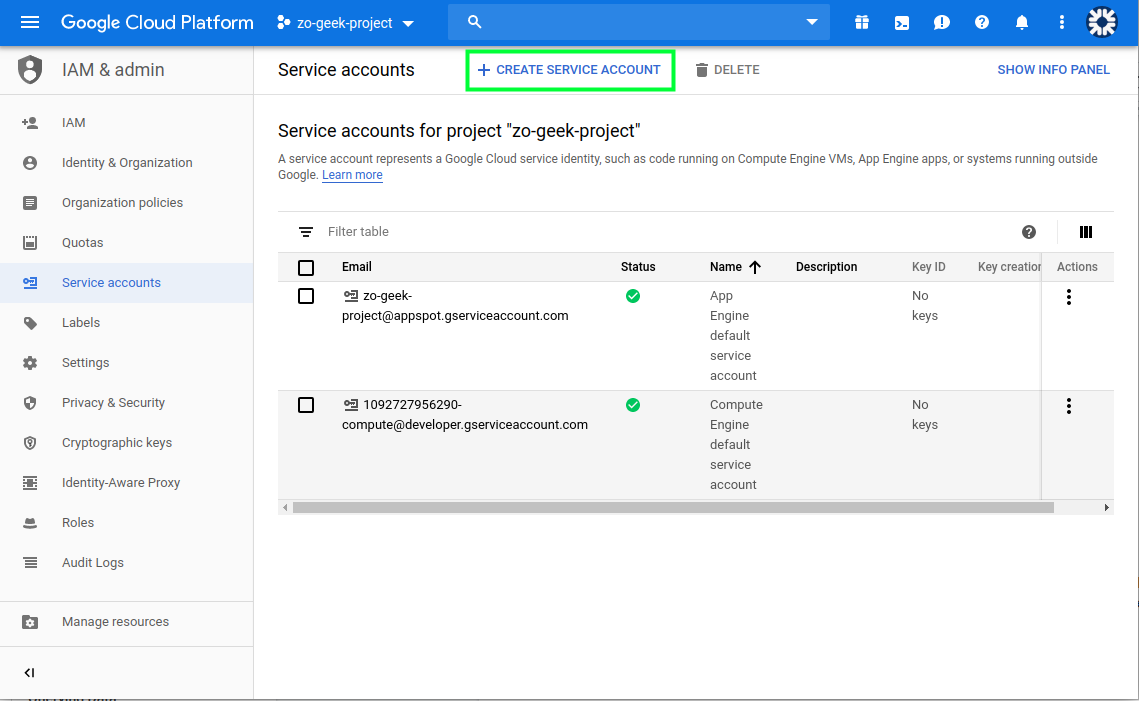Click the scrollbar right arrow
The width and height of the screenshot is (1139, 701).
pyautogui.click(x=1106, y=508)
